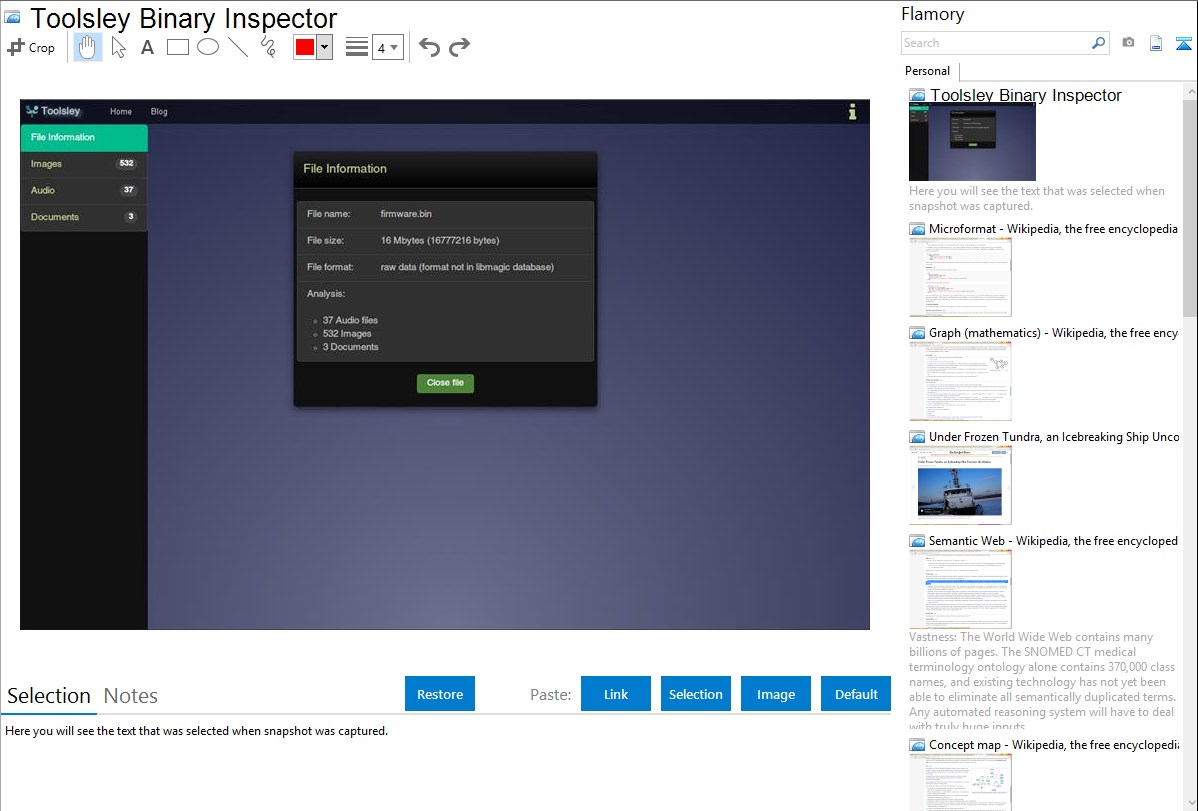Click the red annotation color swatch
Screen dimensions: 1198x811
(305, 47)
